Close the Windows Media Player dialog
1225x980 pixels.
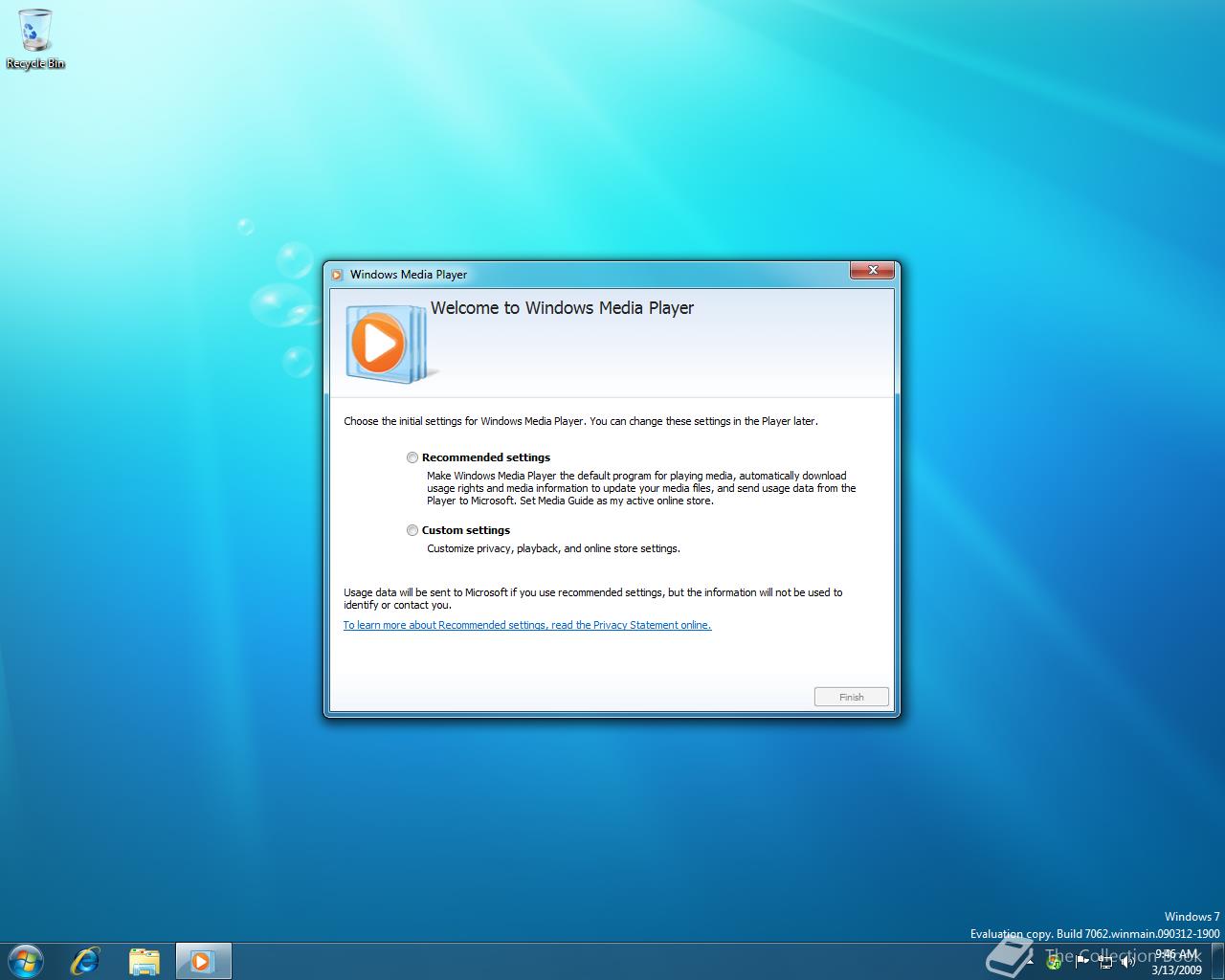[x=872, y=271]
